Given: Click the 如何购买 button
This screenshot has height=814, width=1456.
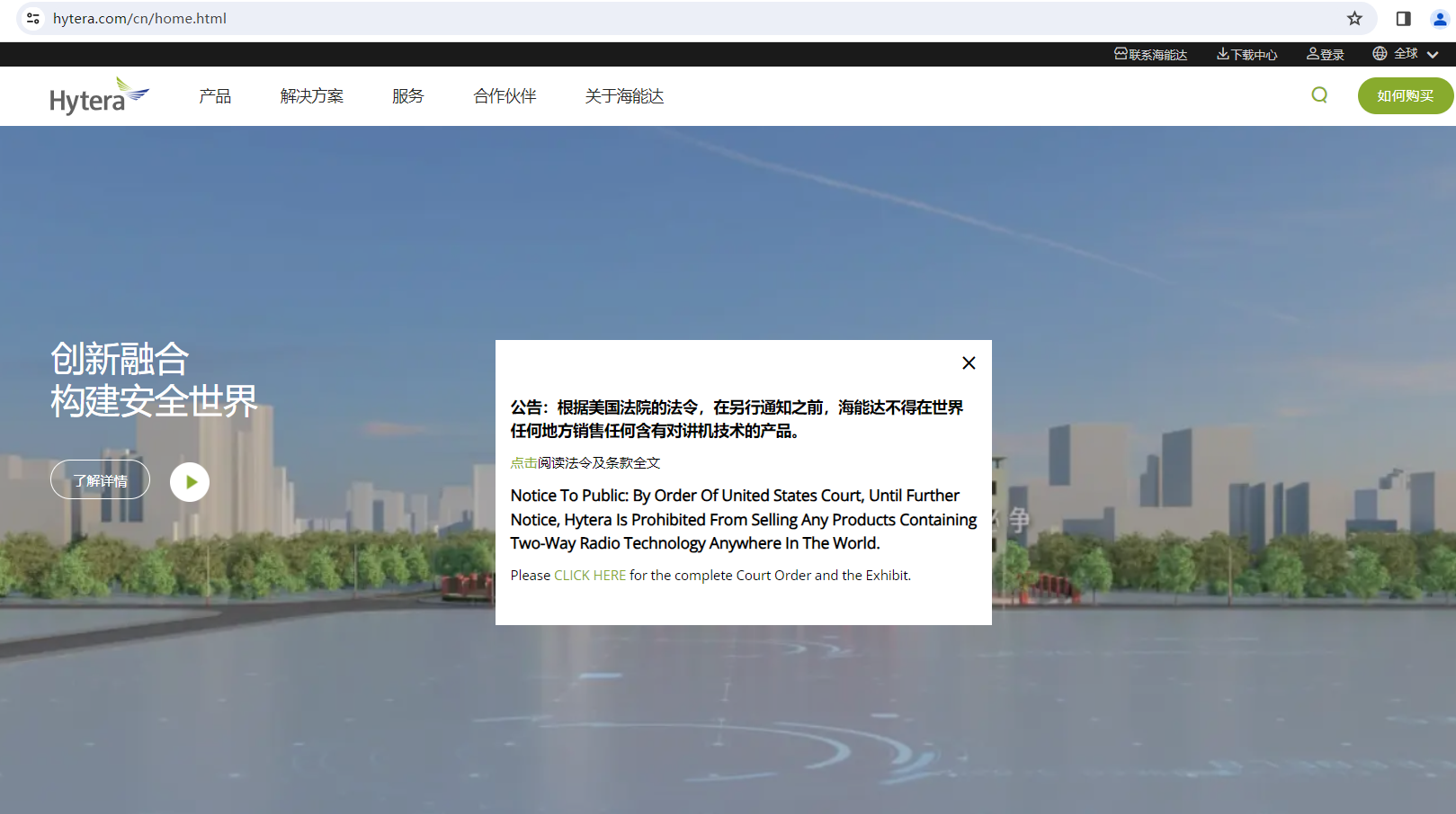Looking at the screenshot, I should click(1406, 95).
